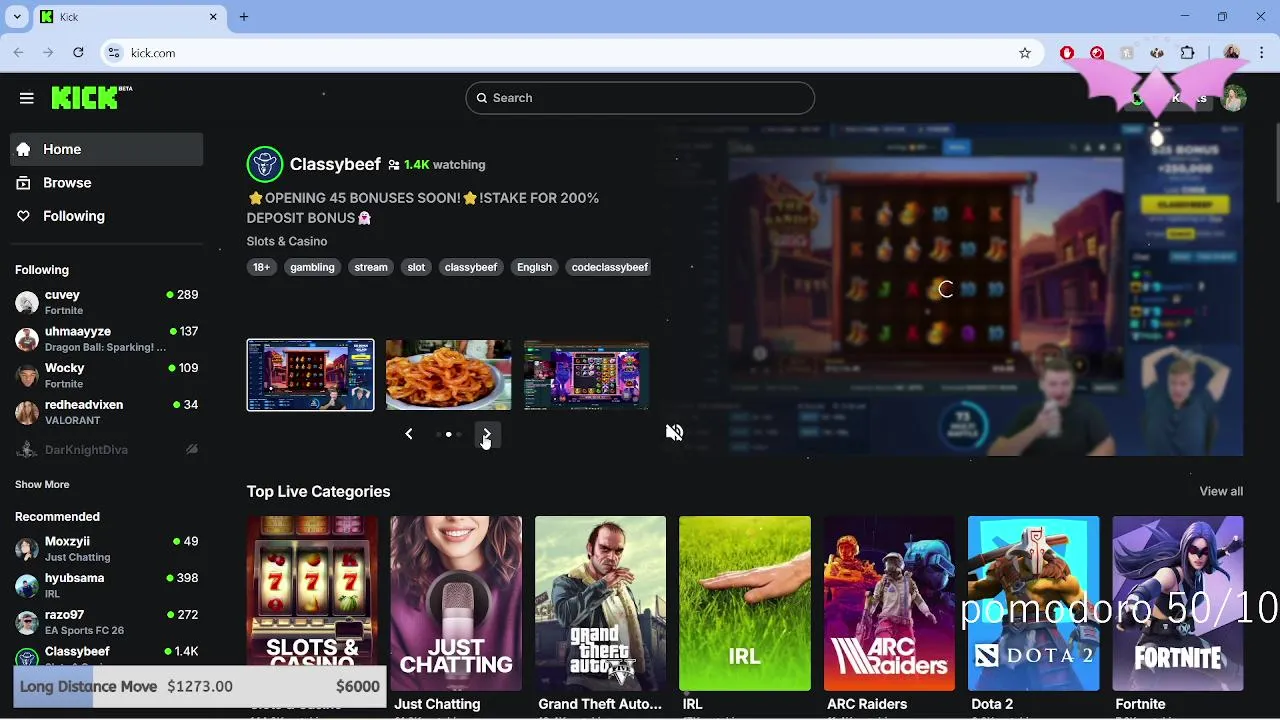Viewport: 1280px width, 720px height.
Task: Select the 18+ tag
Action: coord(261,267)
